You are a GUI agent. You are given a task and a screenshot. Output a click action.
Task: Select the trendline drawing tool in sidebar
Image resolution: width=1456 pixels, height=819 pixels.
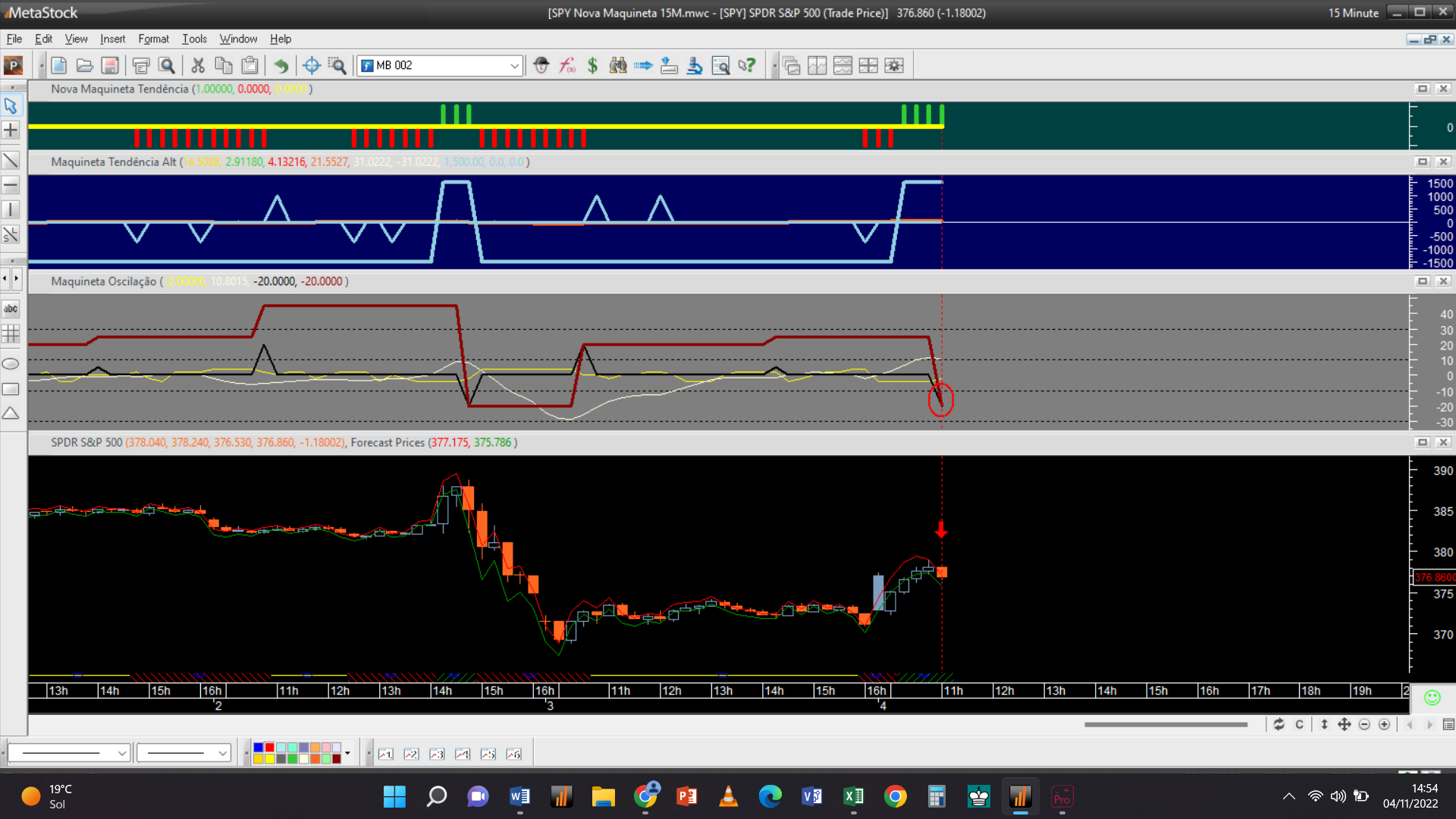pos(11,160)
